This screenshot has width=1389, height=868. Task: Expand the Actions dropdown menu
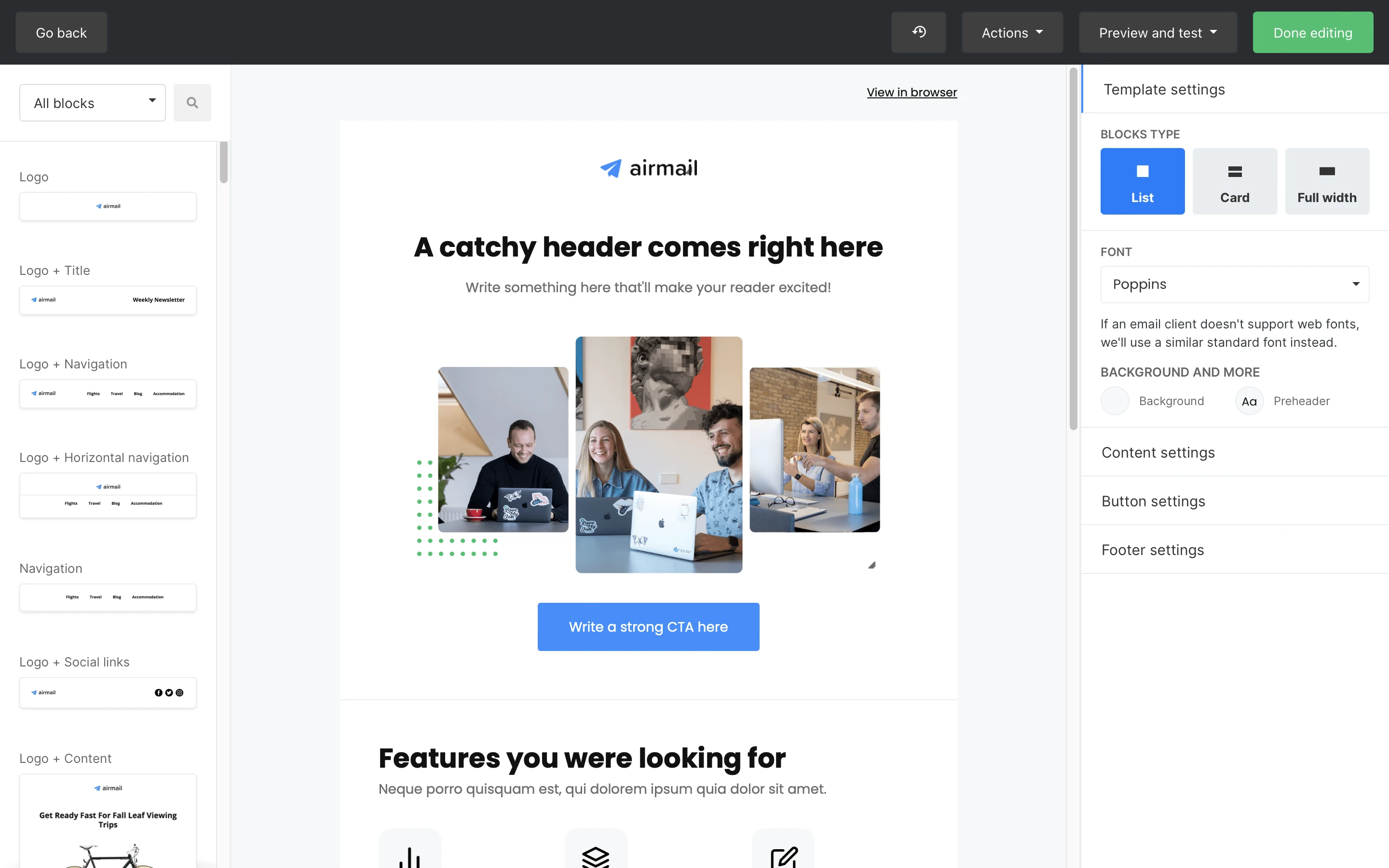pos(1012,32)
